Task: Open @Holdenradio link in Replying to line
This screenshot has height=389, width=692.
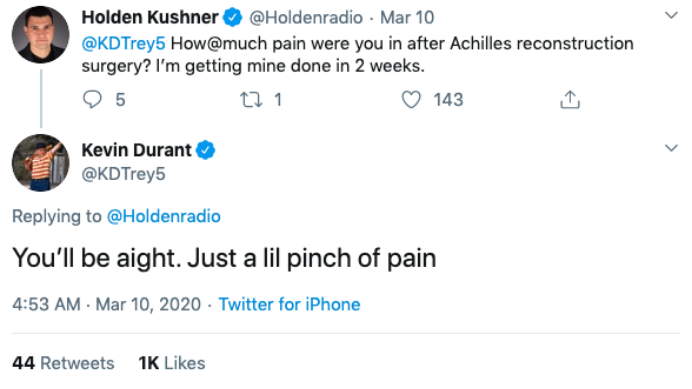Action: tap(164, 216)
